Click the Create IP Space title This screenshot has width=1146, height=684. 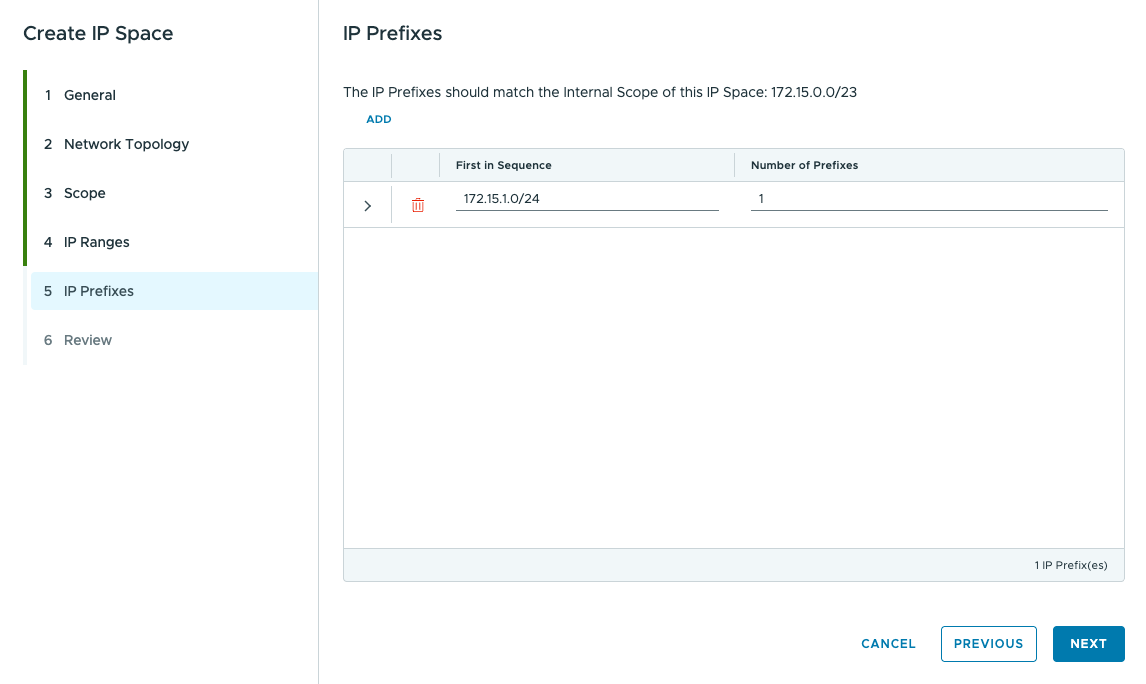(98, 34)
